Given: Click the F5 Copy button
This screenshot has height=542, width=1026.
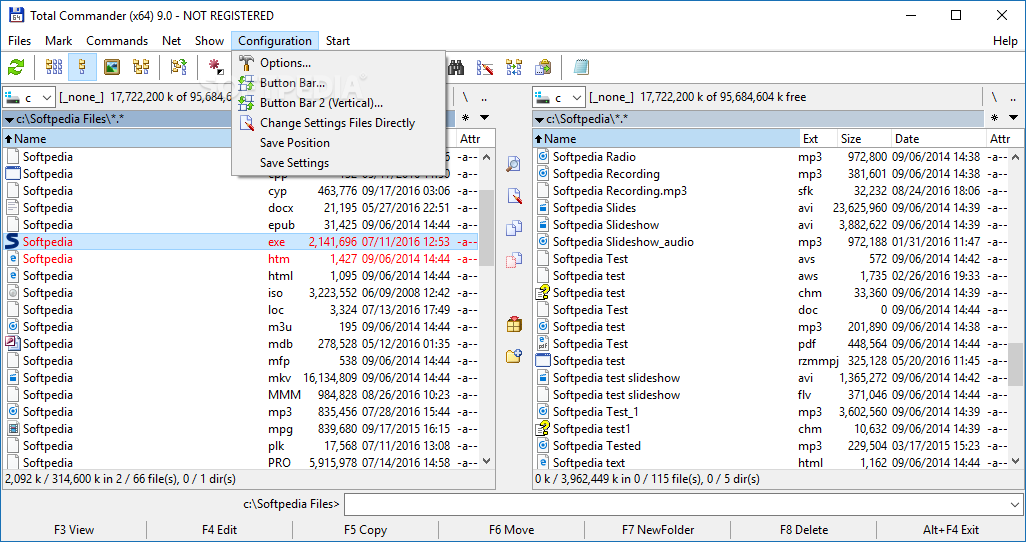Looking at the screenshot, I should click(365, 530).
